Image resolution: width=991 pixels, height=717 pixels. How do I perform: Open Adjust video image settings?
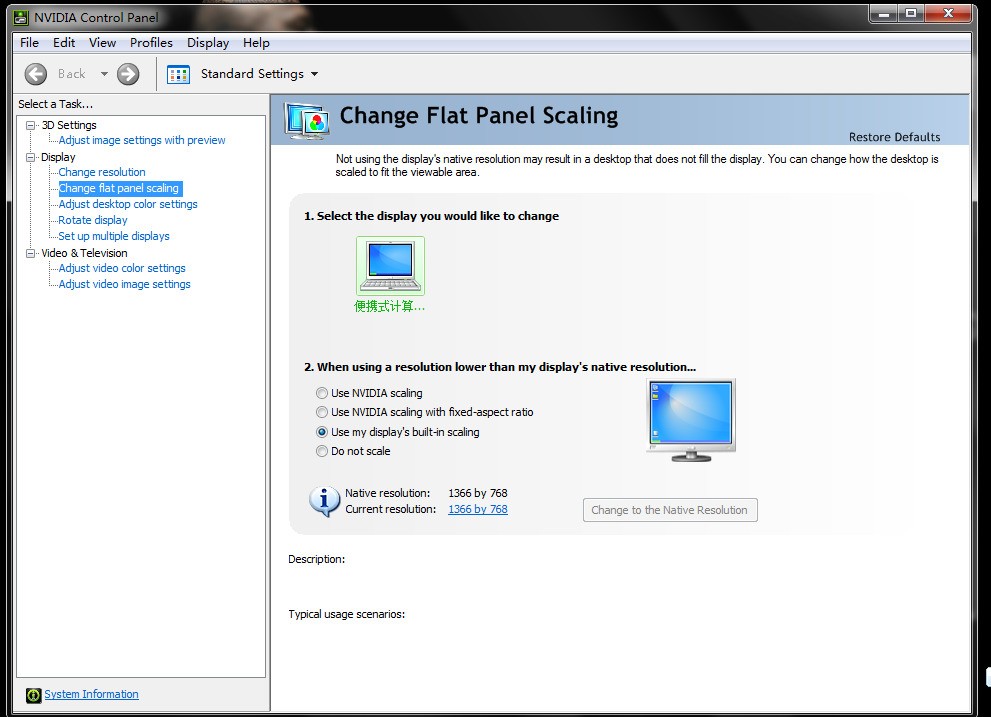pyautogui.click(x=125, y=285)
